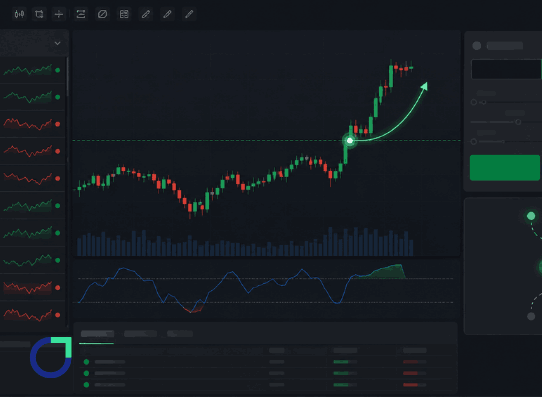Pick the pencil tool right beside the grid icon
542x397 pixels.
point(146,14)
